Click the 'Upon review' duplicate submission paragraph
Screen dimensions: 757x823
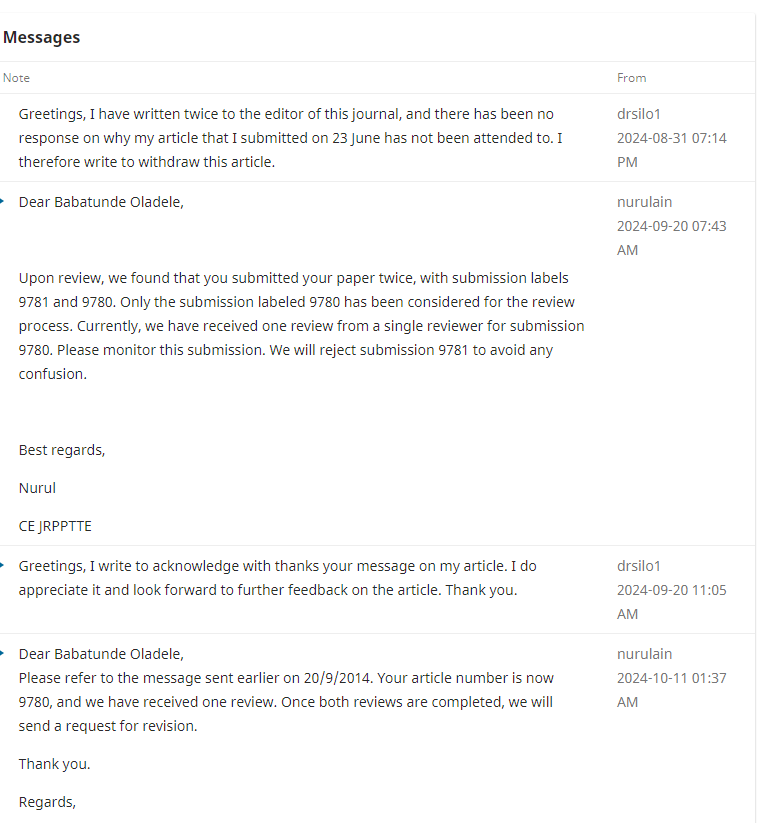point(300,326)
